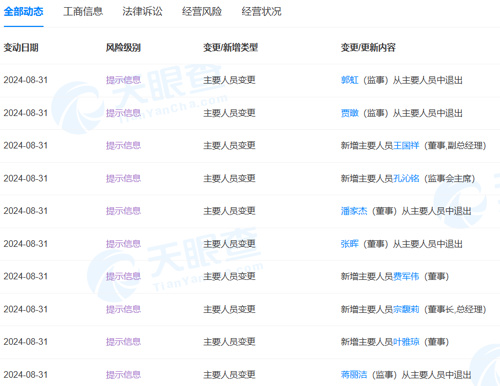Click the 费军伟 name link

pos(406,276)
